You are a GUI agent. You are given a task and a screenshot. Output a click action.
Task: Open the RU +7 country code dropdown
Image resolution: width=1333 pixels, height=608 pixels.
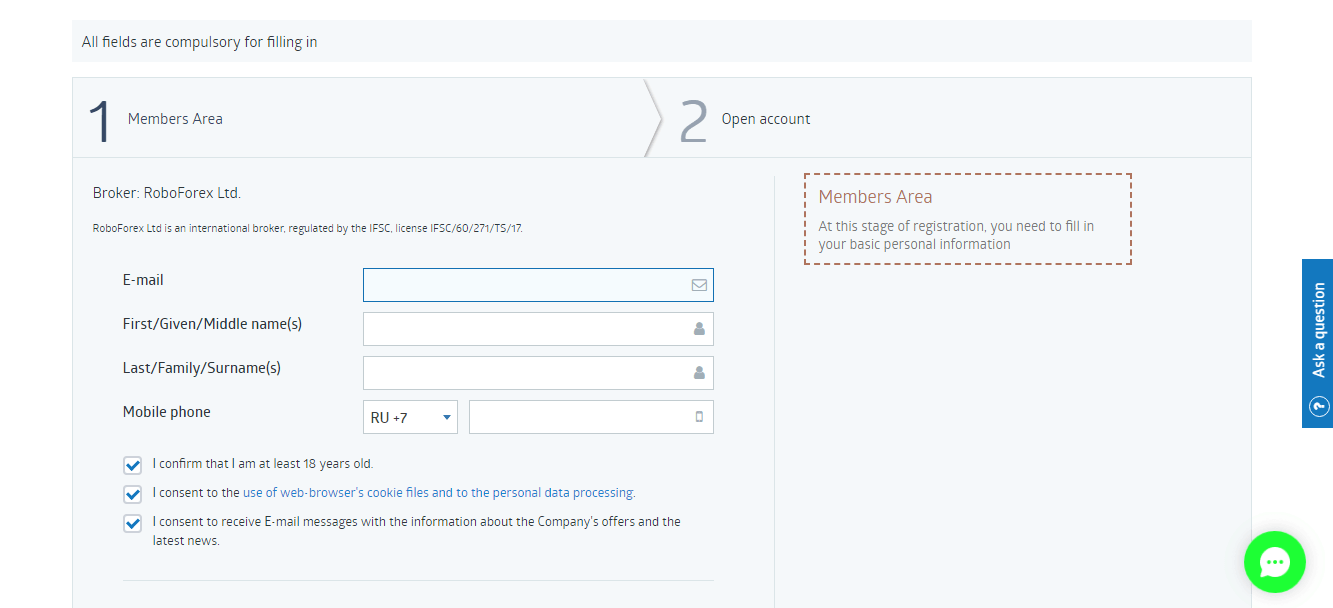tap(410, 417)
